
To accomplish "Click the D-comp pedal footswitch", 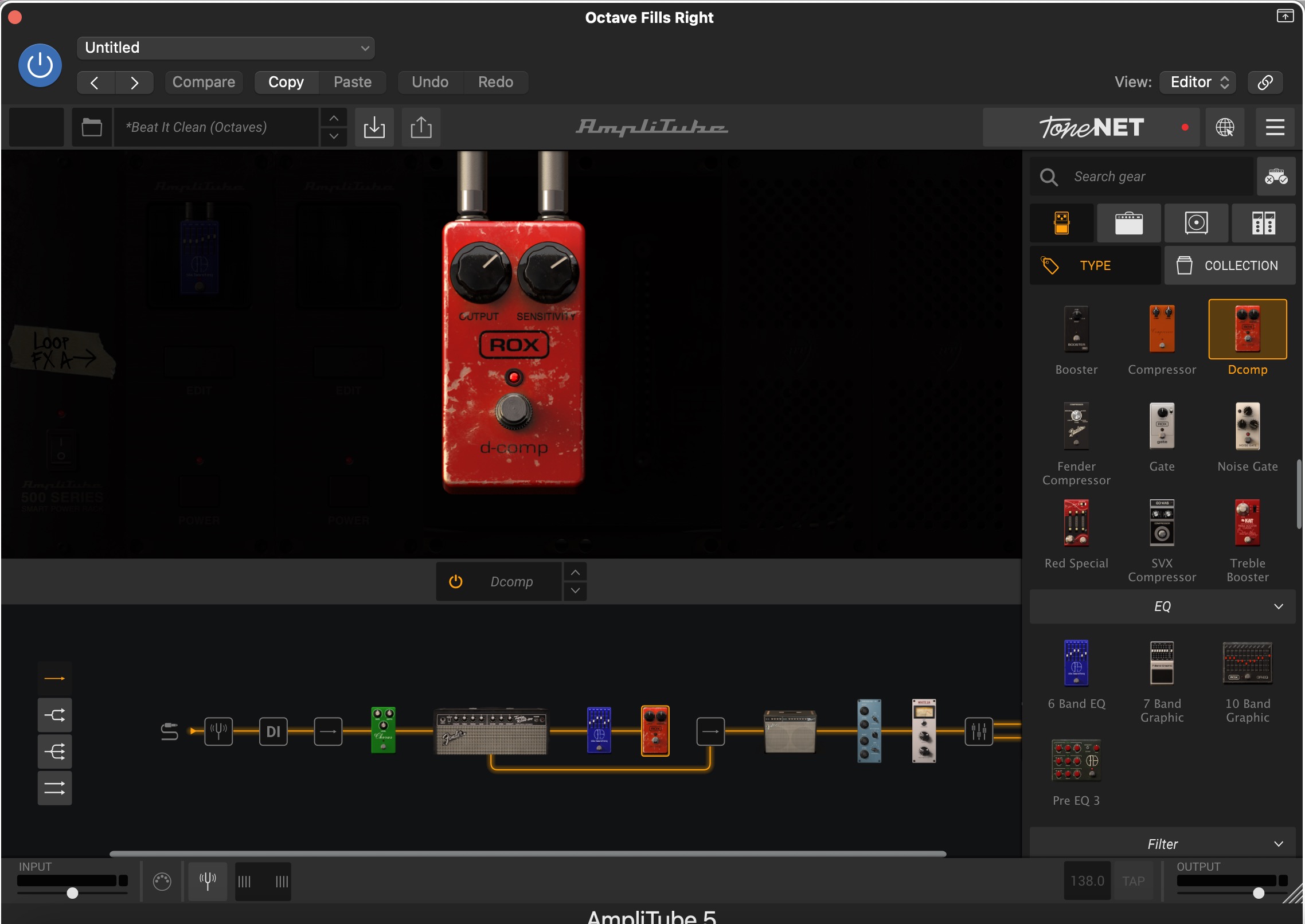I will pos(514,411).
